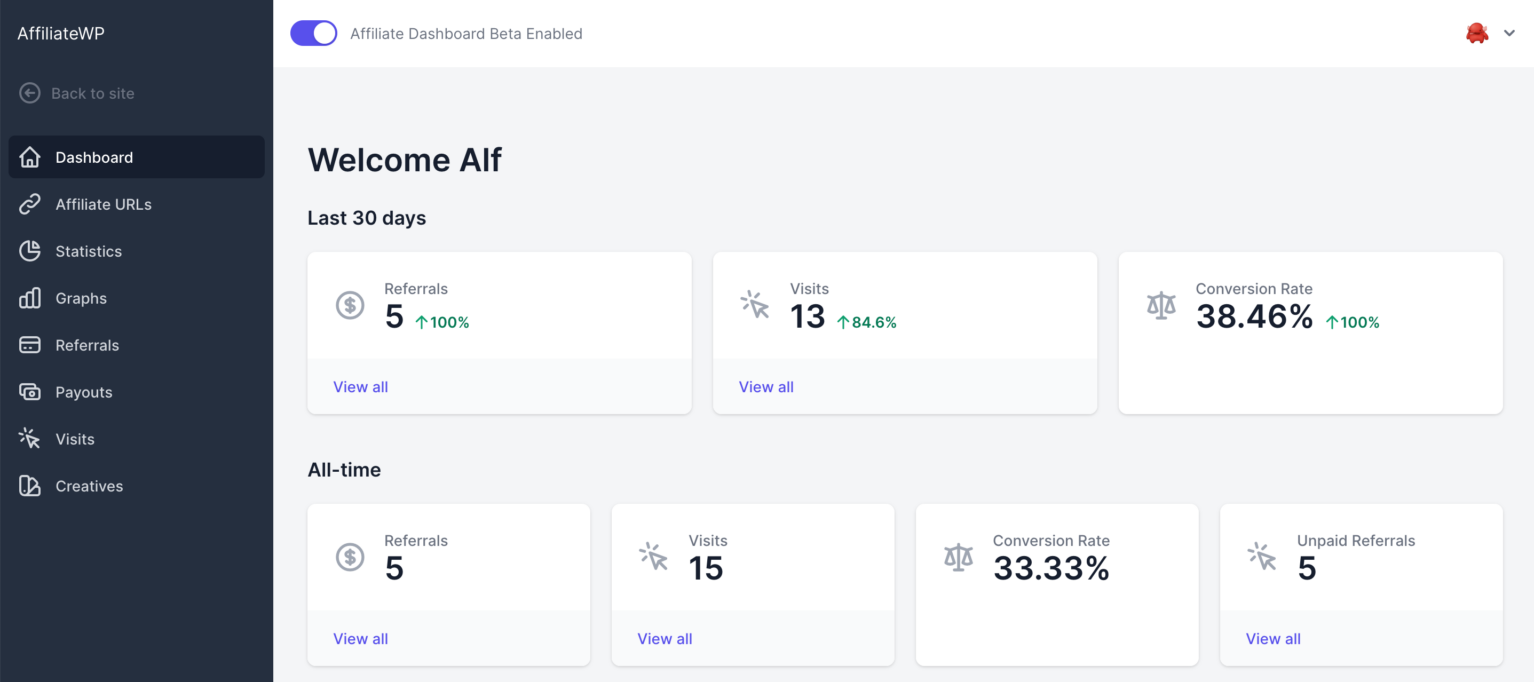Select the Affiliate URLs link icon
This screenshot has width=1534, height=682.
click(x=30, y=204)
